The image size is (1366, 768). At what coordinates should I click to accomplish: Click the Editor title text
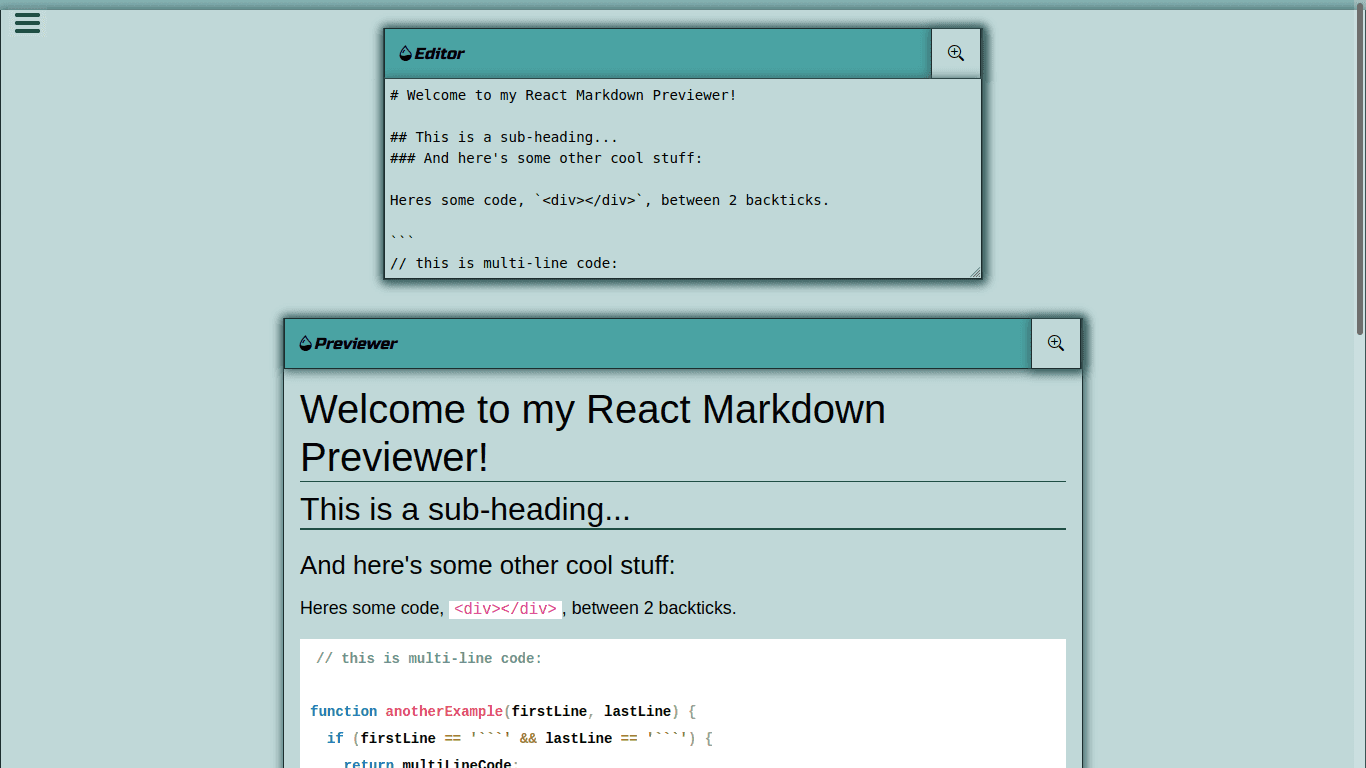click(x=440, y=54)
